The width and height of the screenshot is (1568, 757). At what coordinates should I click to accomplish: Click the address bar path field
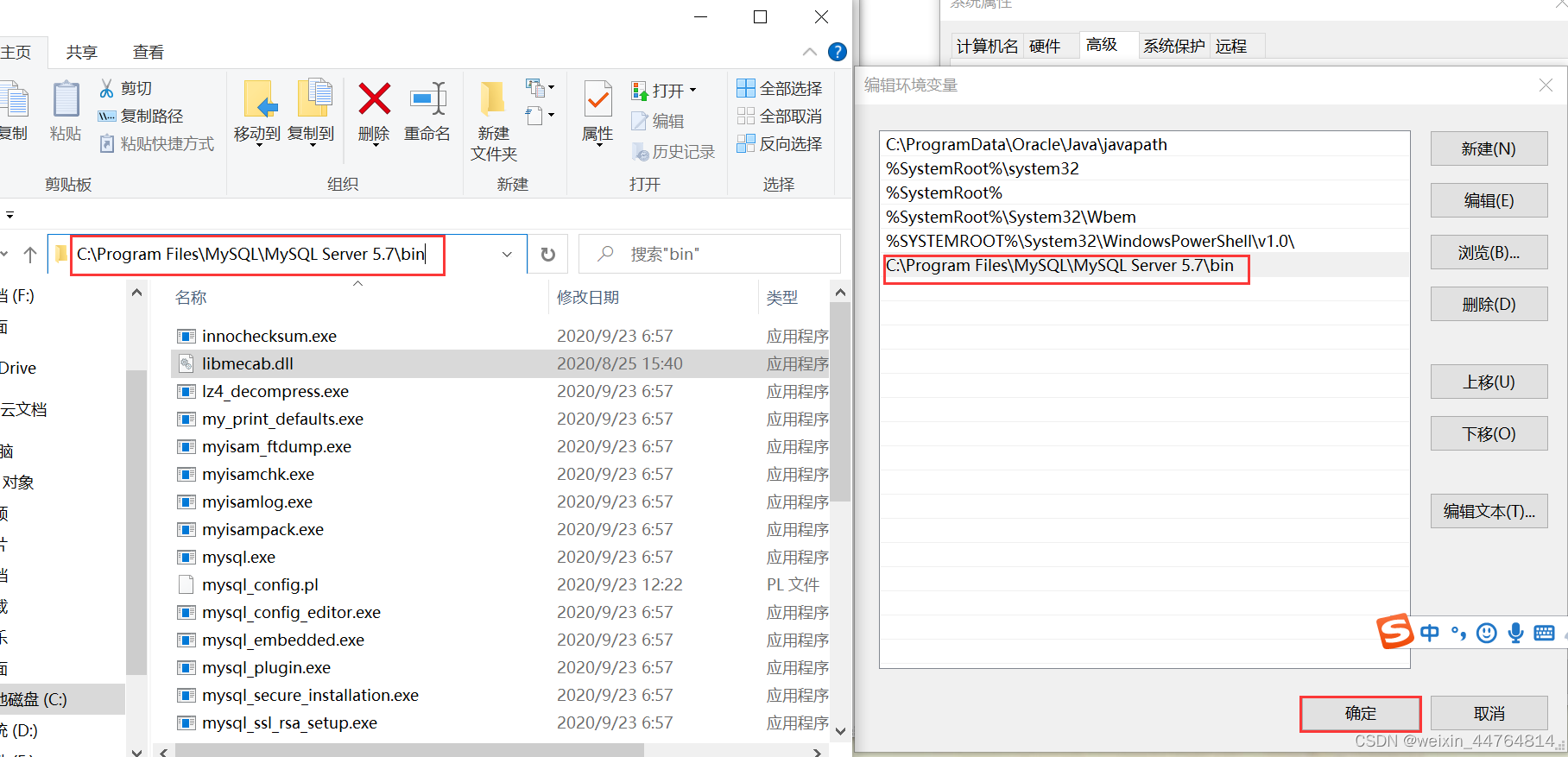coord(285,255)
